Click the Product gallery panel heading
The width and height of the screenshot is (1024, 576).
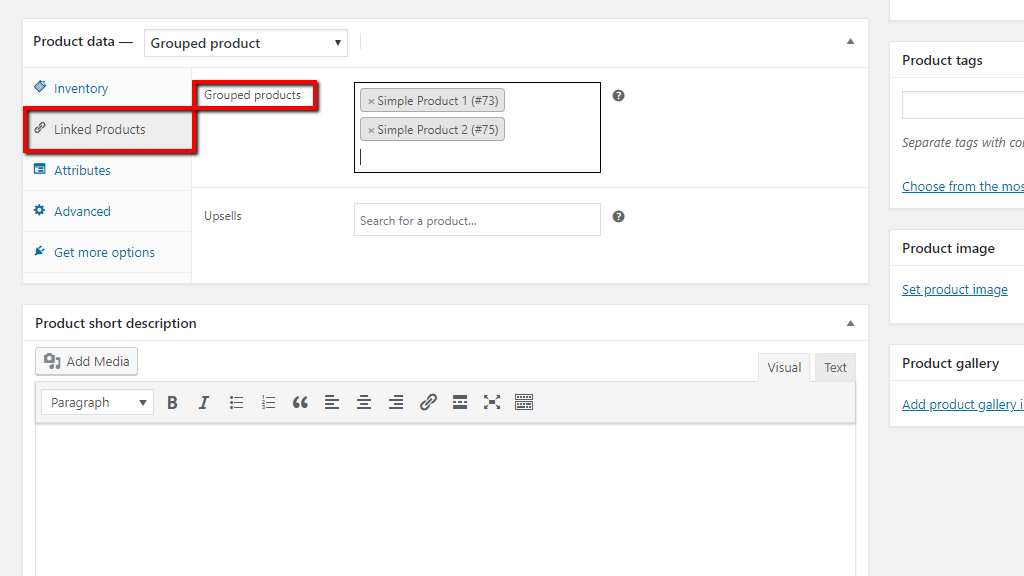coord(950,363)
